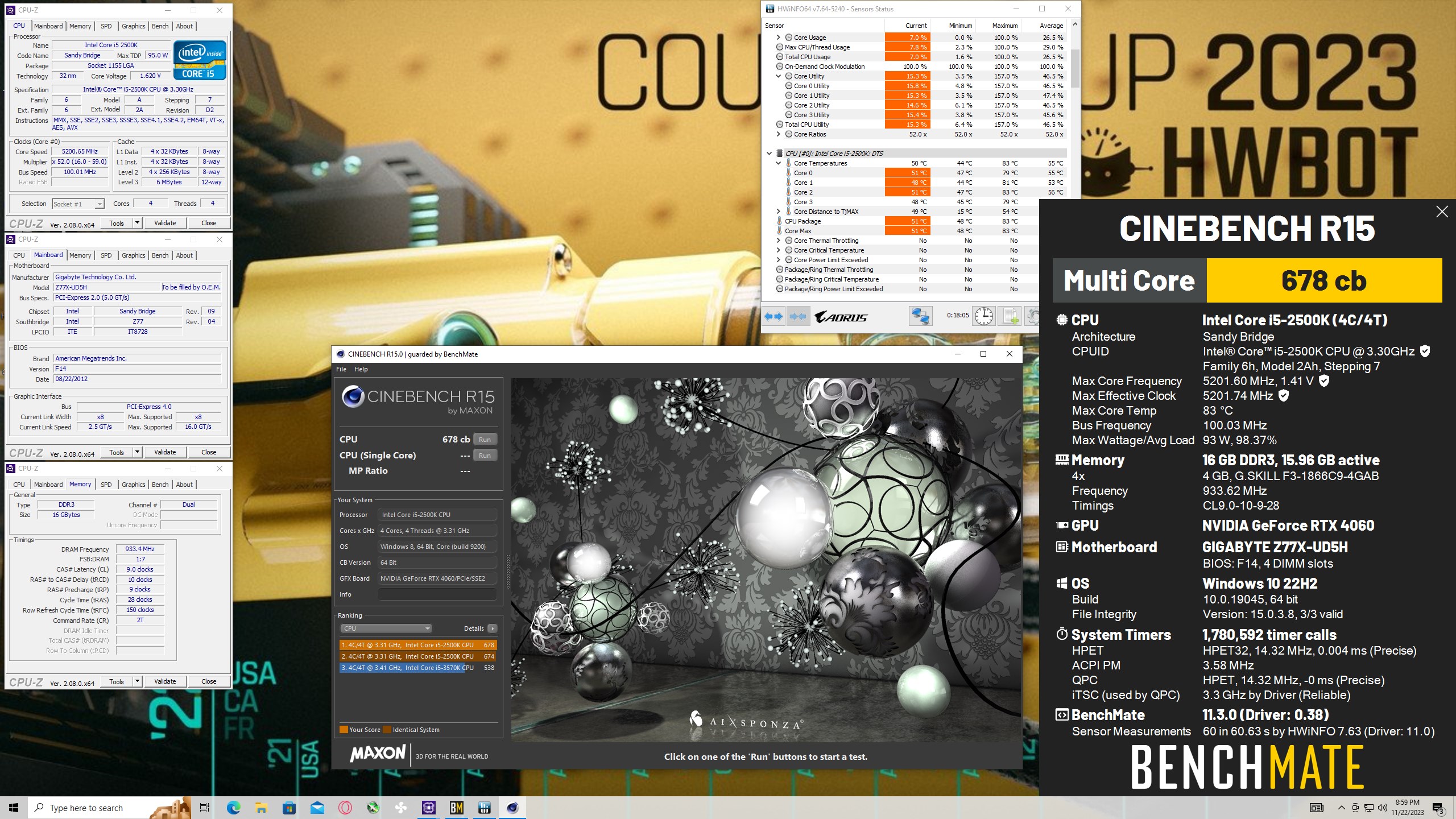Show hidden tray icons with the chevron

click(x=1341, y=808)
